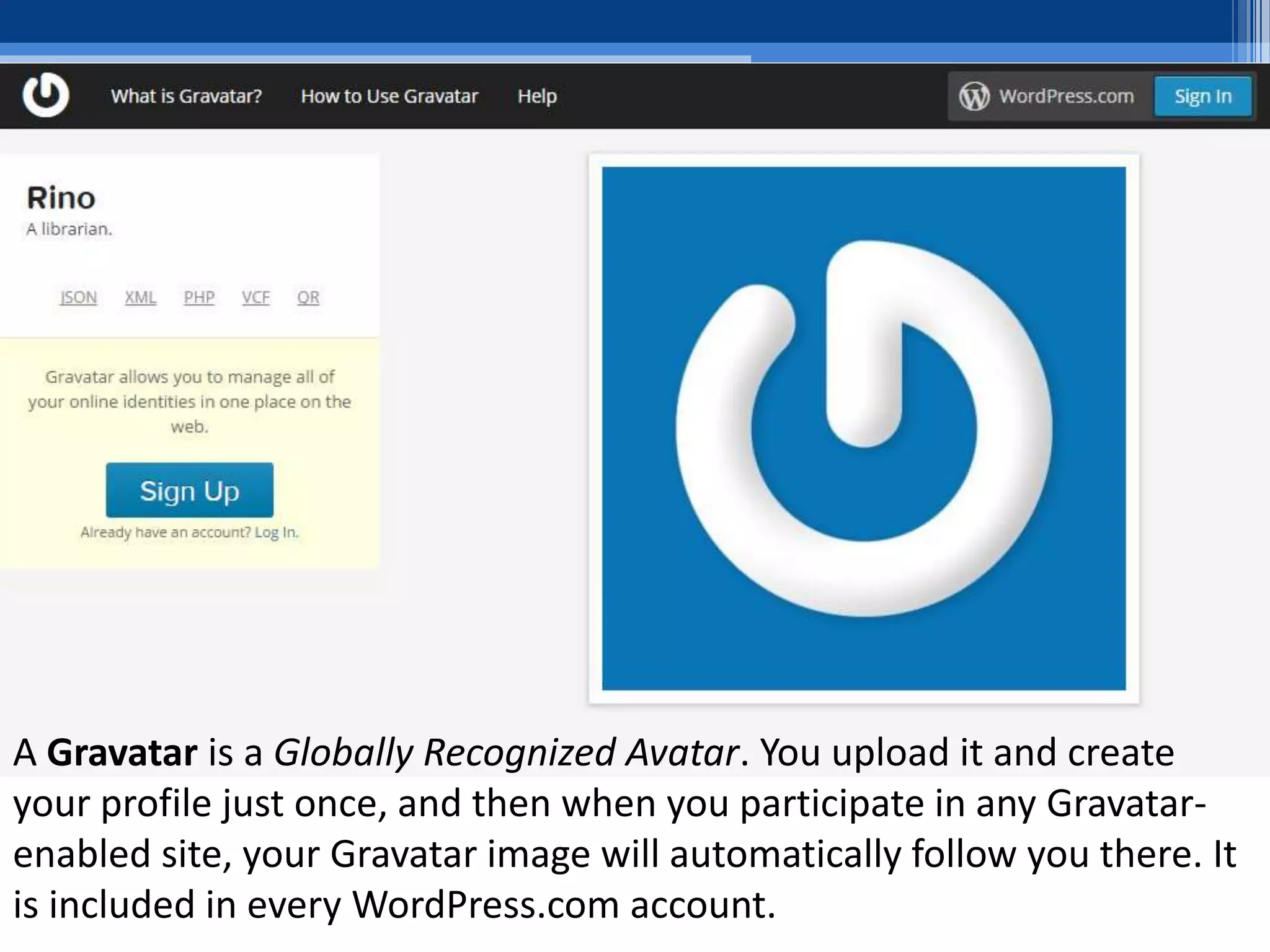The image size is (1270, 952).
Task: Click the 'Gravatar allows you to manage' text
Action: point(190,402)
